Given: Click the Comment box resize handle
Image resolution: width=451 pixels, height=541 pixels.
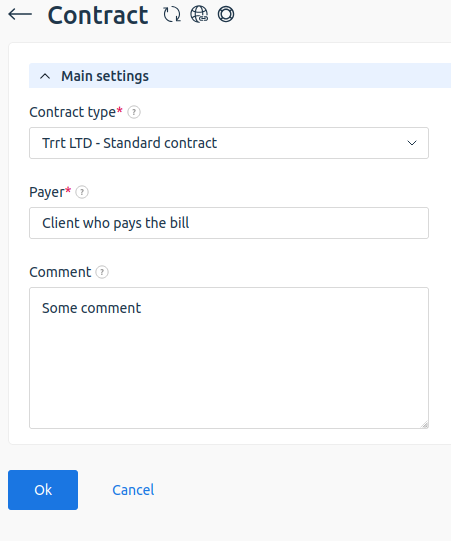Looking at the screenshot, I should click(x=424, y=425).
